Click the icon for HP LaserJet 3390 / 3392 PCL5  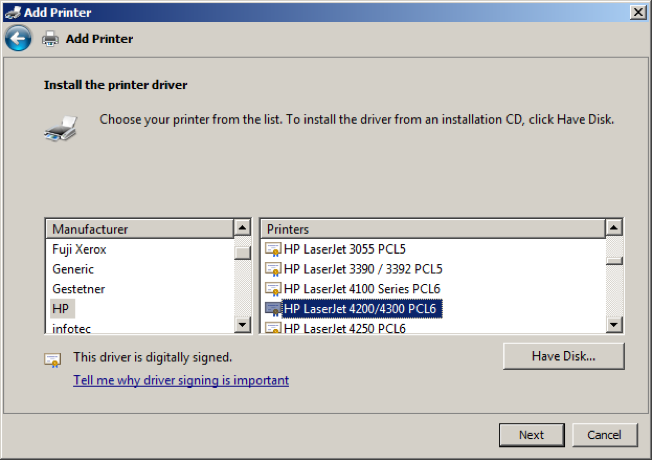(273, 269)
